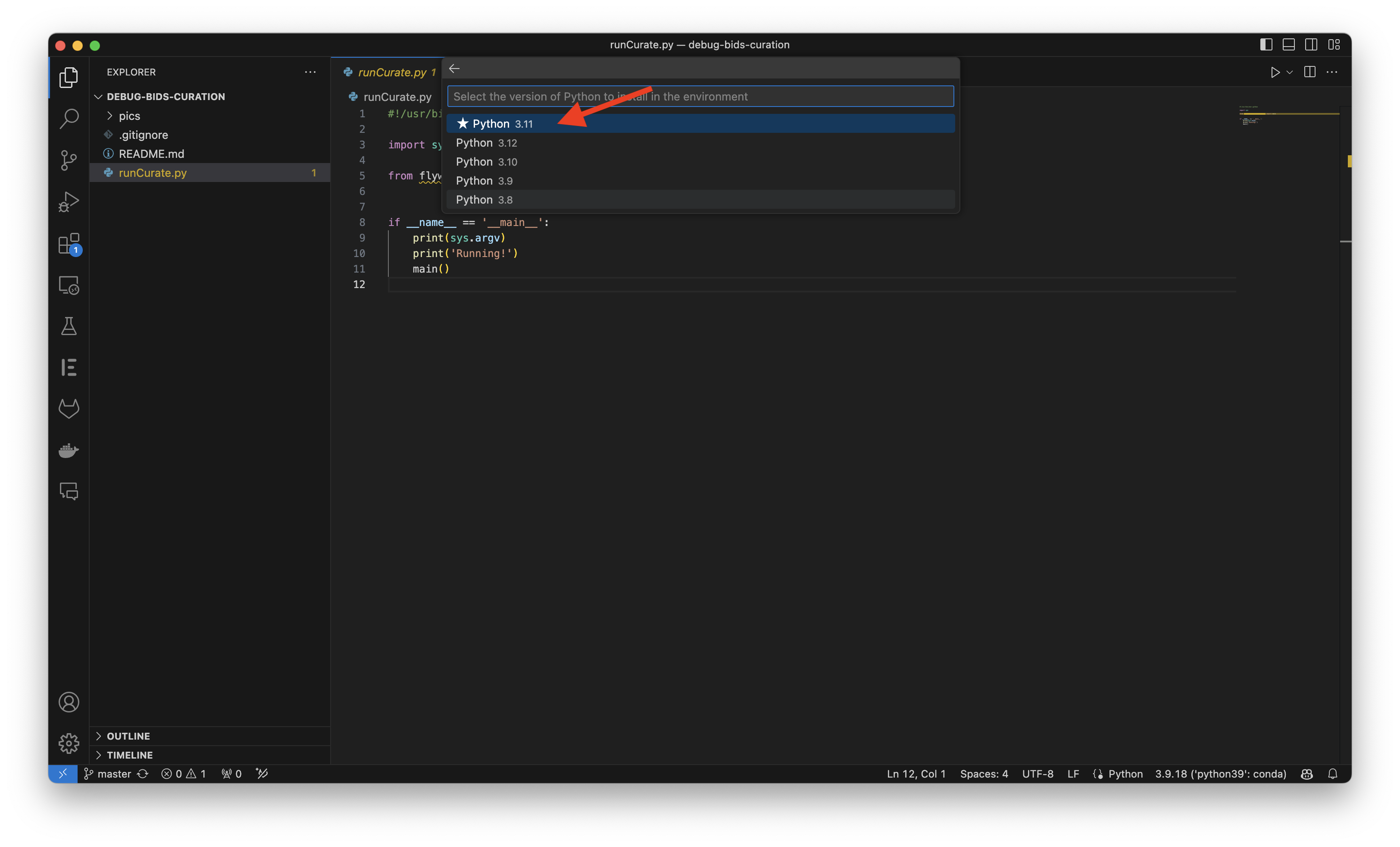Click the main() call on line 11
Image resolution: width=1400 pixels, height=847 pixels.
click(431, 269)
